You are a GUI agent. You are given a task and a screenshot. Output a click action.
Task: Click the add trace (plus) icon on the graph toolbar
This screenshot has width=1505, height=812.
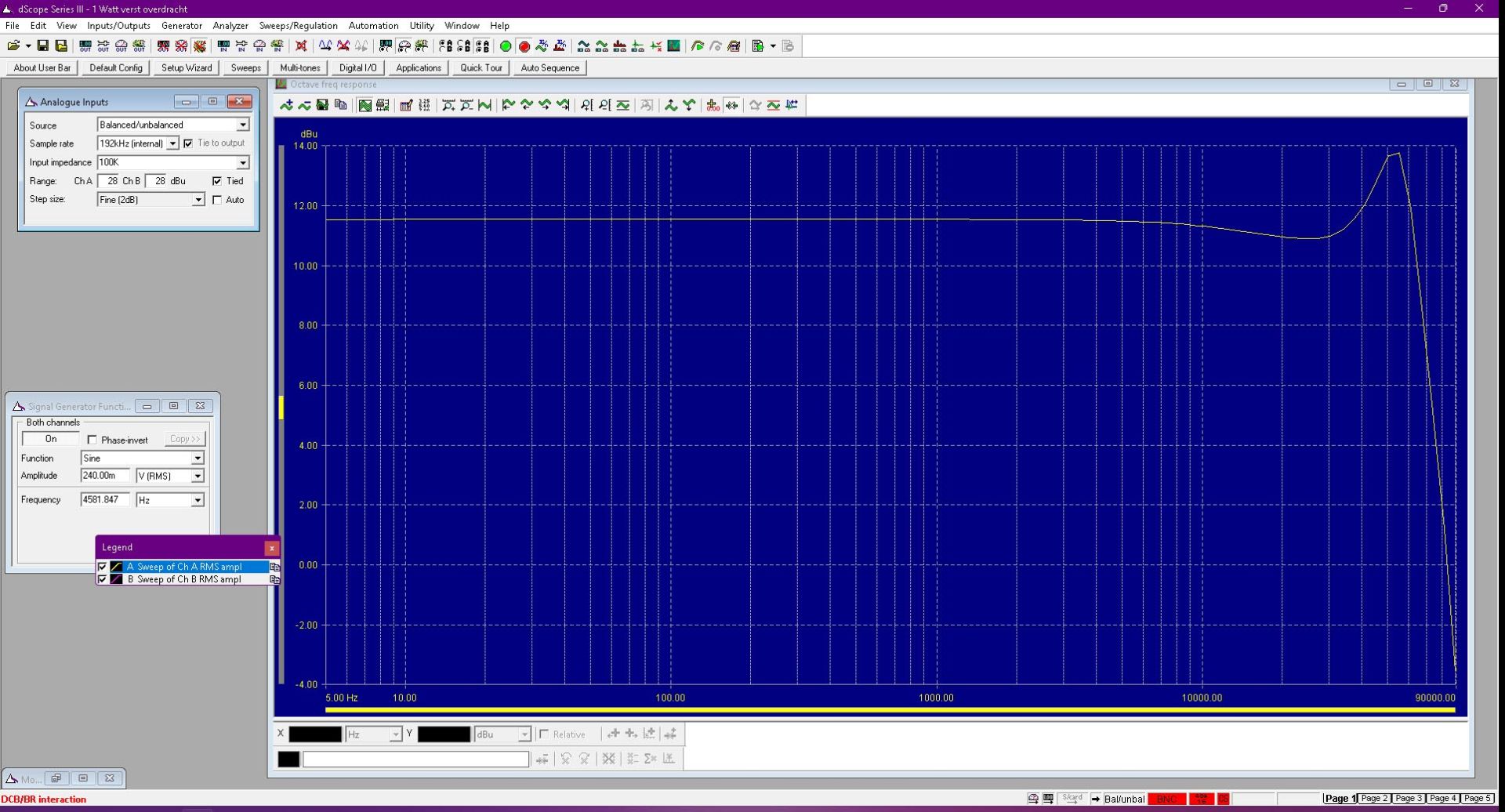[286, 105]
